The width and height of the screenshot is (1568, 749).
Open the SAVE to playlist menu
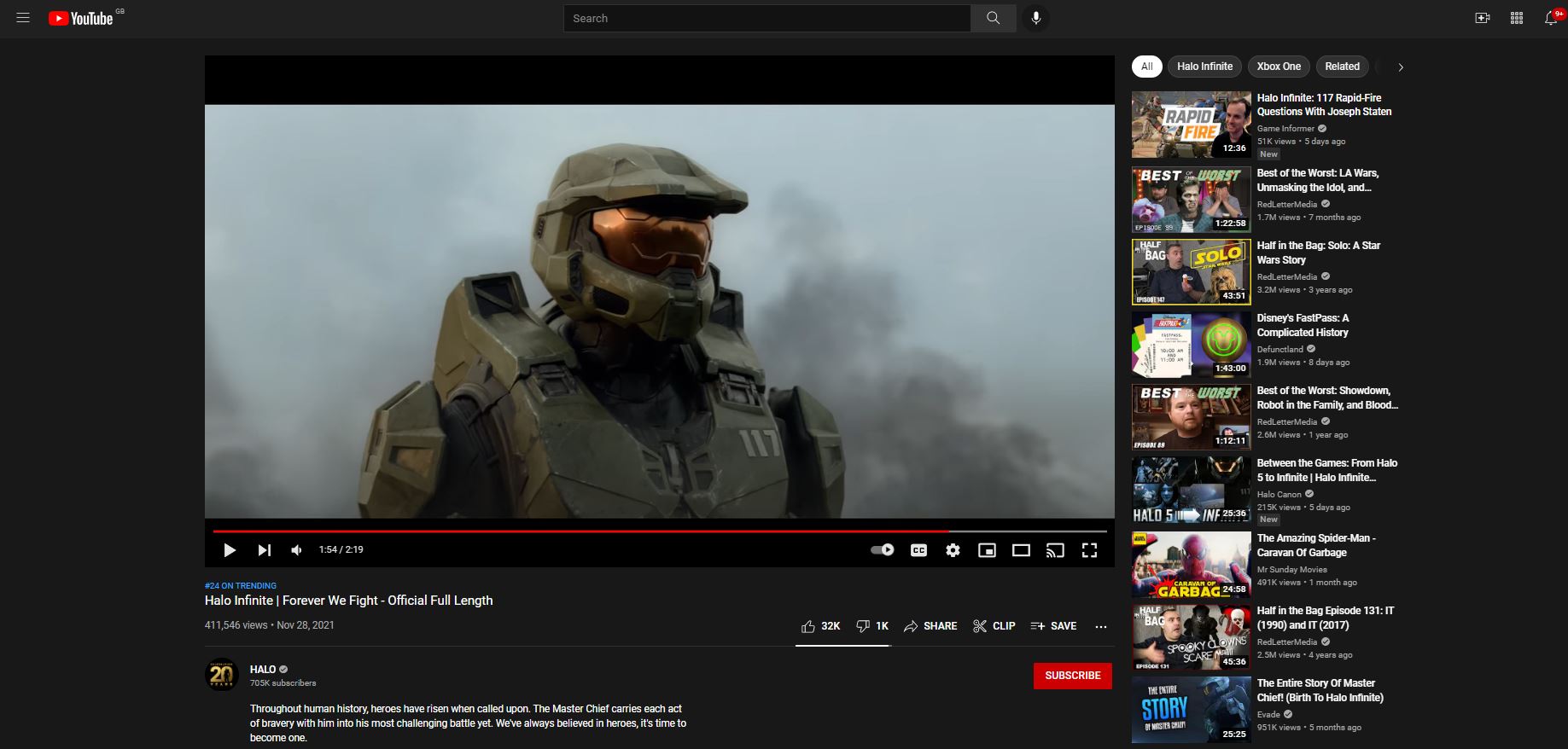[1053, 626]
